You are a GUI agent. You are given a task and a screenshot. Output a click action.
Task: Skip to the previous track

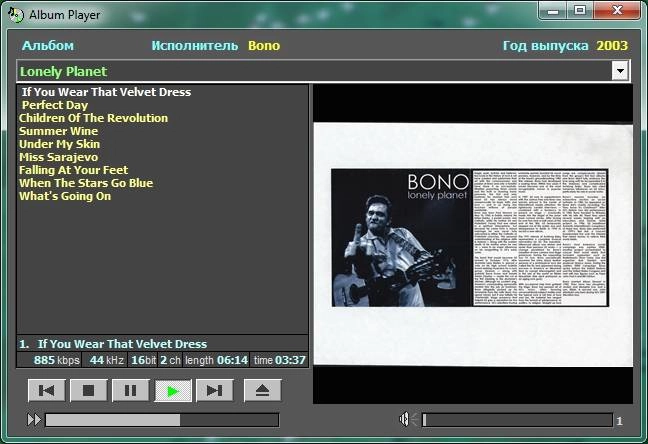(46, 390)
